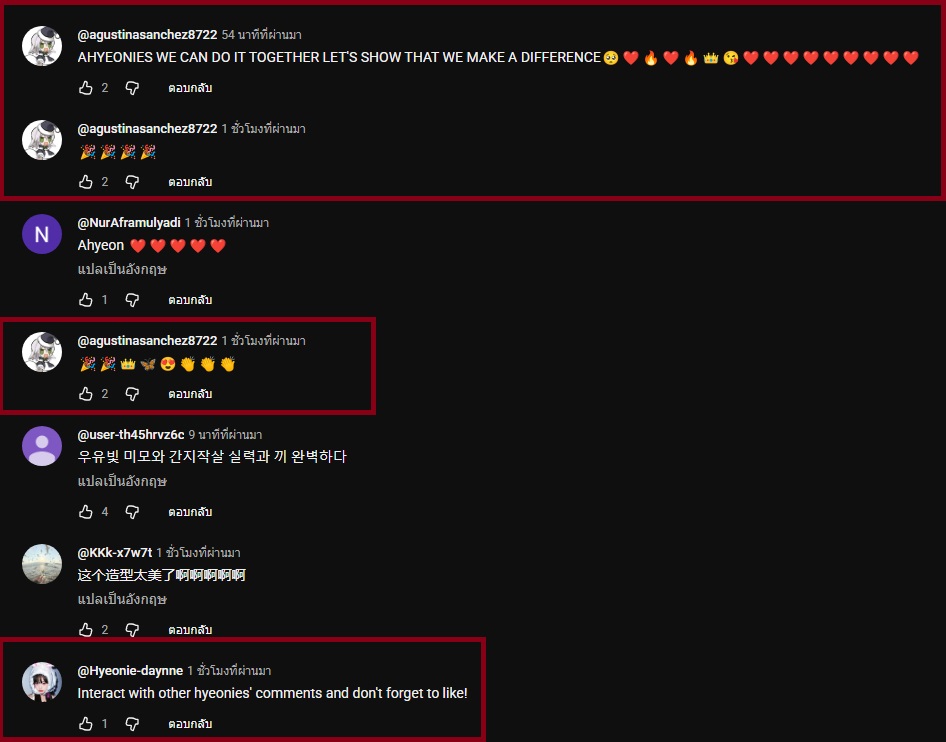
Task: Dislike @Hyeonie-daynne's interact comment
Action: tap(132, 724)
